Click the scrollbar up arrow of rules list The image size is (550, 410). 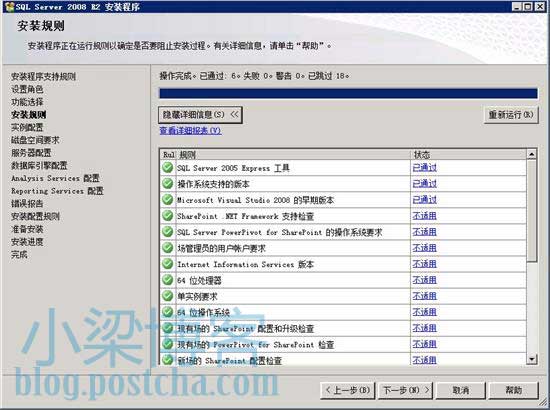click(532, 154)
